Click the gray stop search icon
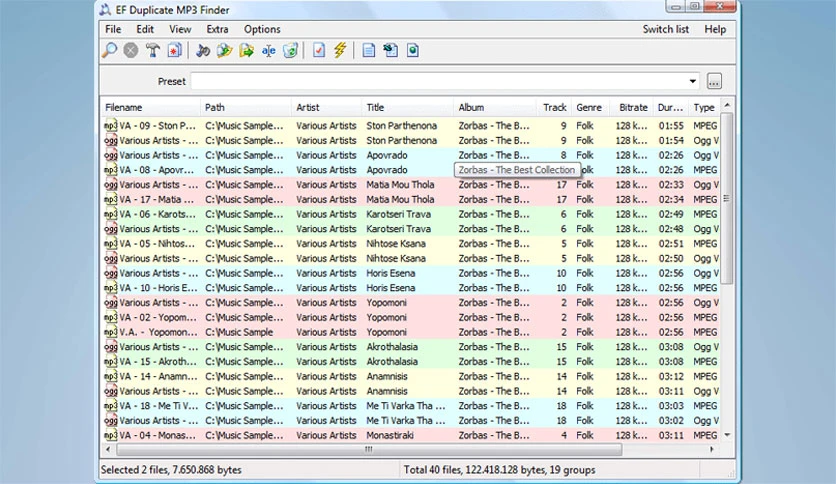836x484 pixels. tap(131, 51)
